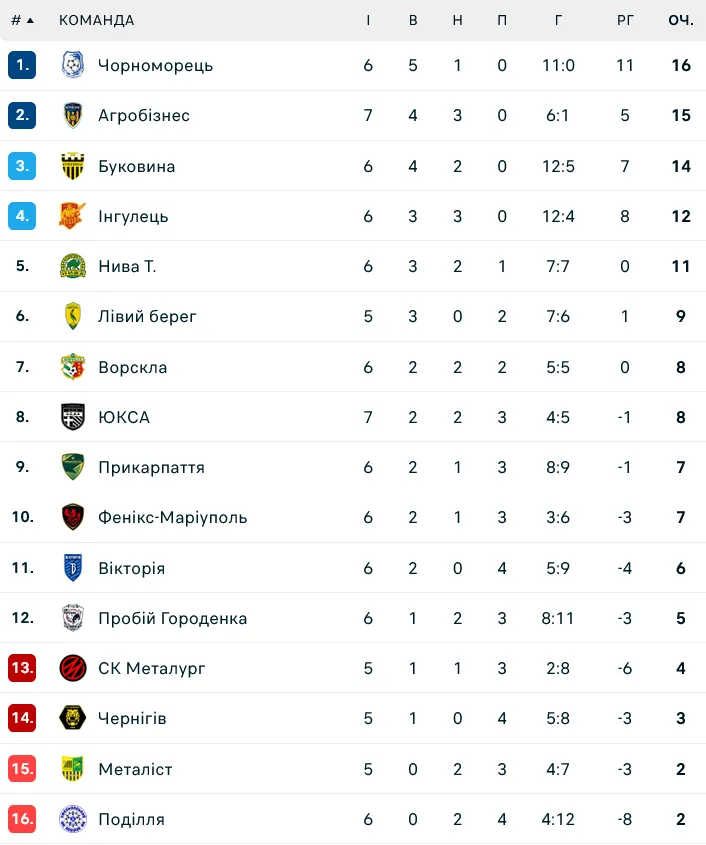Sort by the ОЧ. points column header
The image size is (706, 845).
point(681,20)
